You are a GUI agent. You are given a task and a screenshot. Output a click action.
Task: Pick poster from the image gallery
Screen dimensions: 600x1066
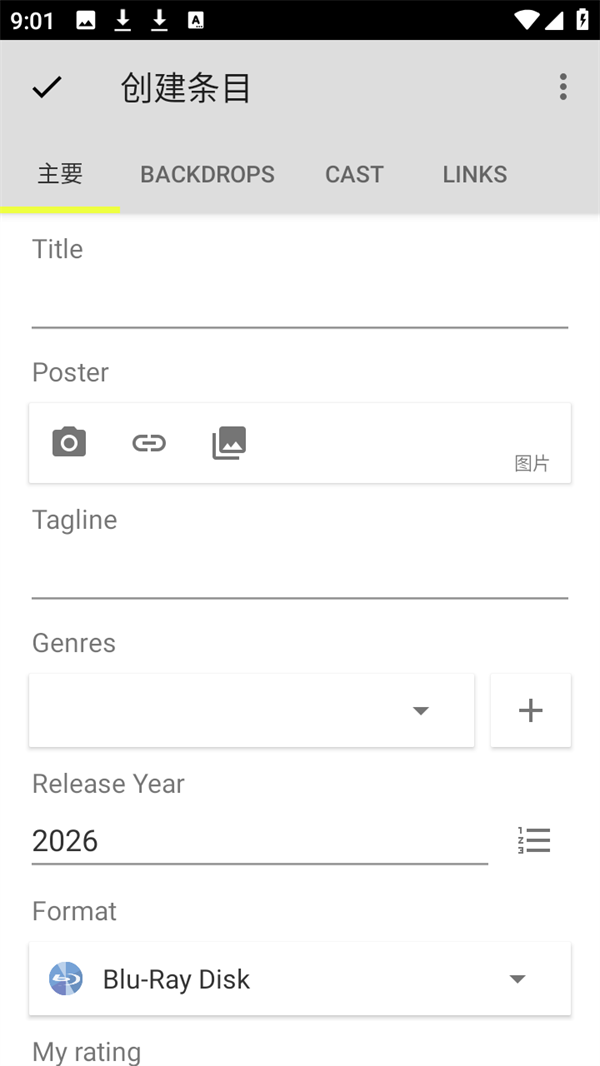[229, 442]
